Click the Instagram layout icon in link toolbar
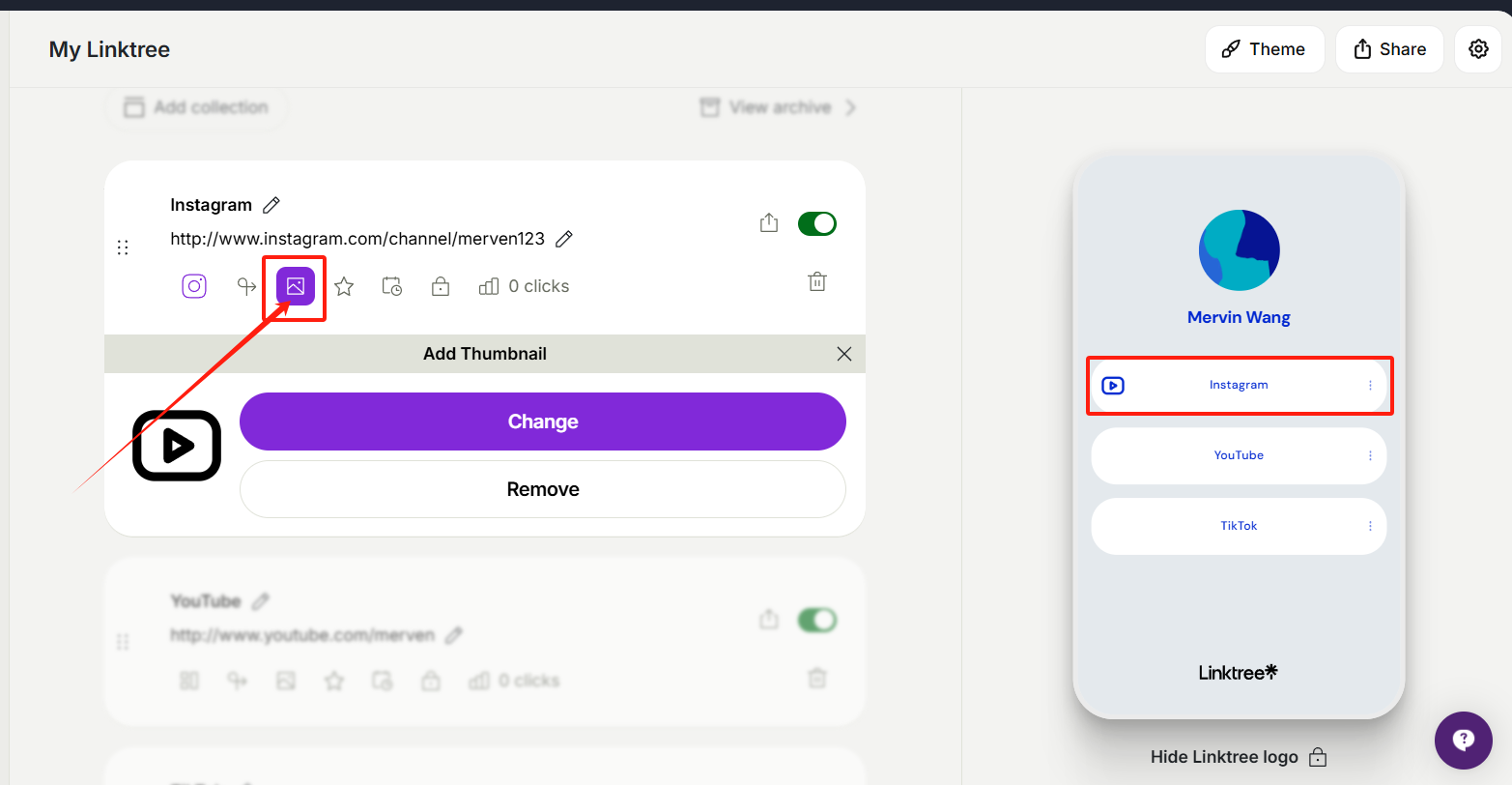 click(x=194, y=286)
